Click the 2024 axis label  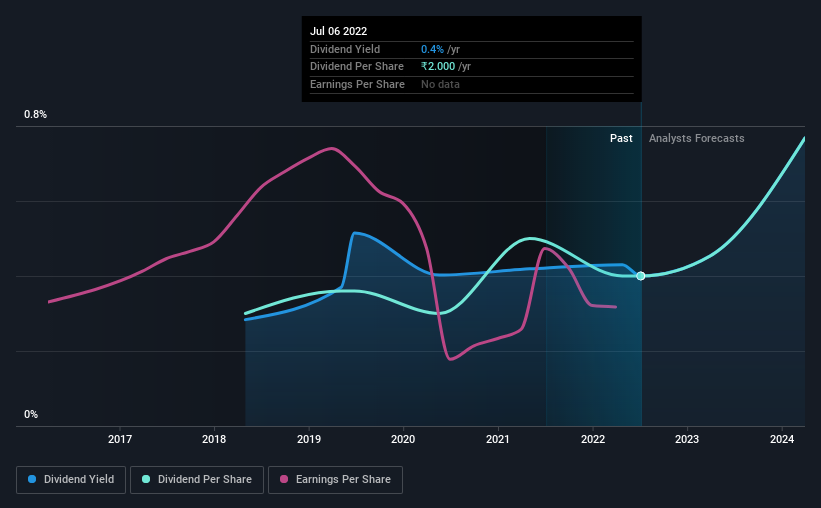(x=782, y=439)
